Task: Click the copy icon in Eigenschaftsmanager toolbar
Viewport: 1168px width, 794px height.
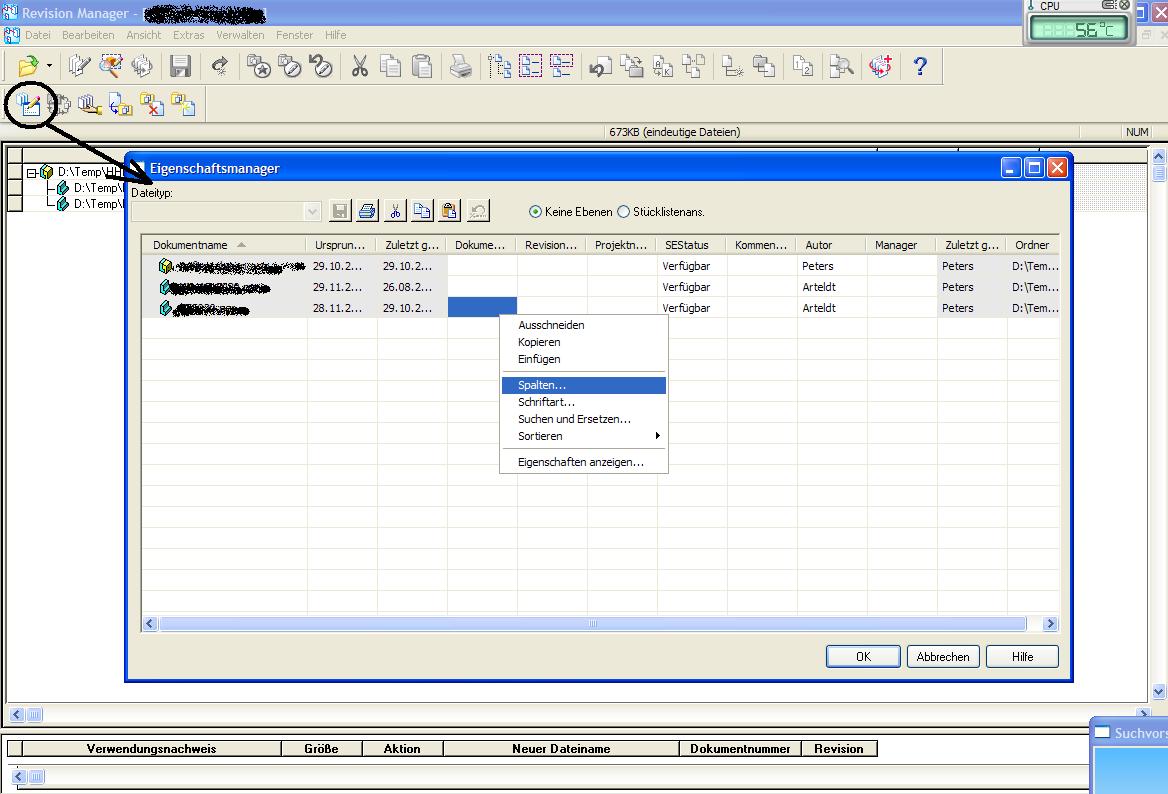Action: click(x=422, y=211)
